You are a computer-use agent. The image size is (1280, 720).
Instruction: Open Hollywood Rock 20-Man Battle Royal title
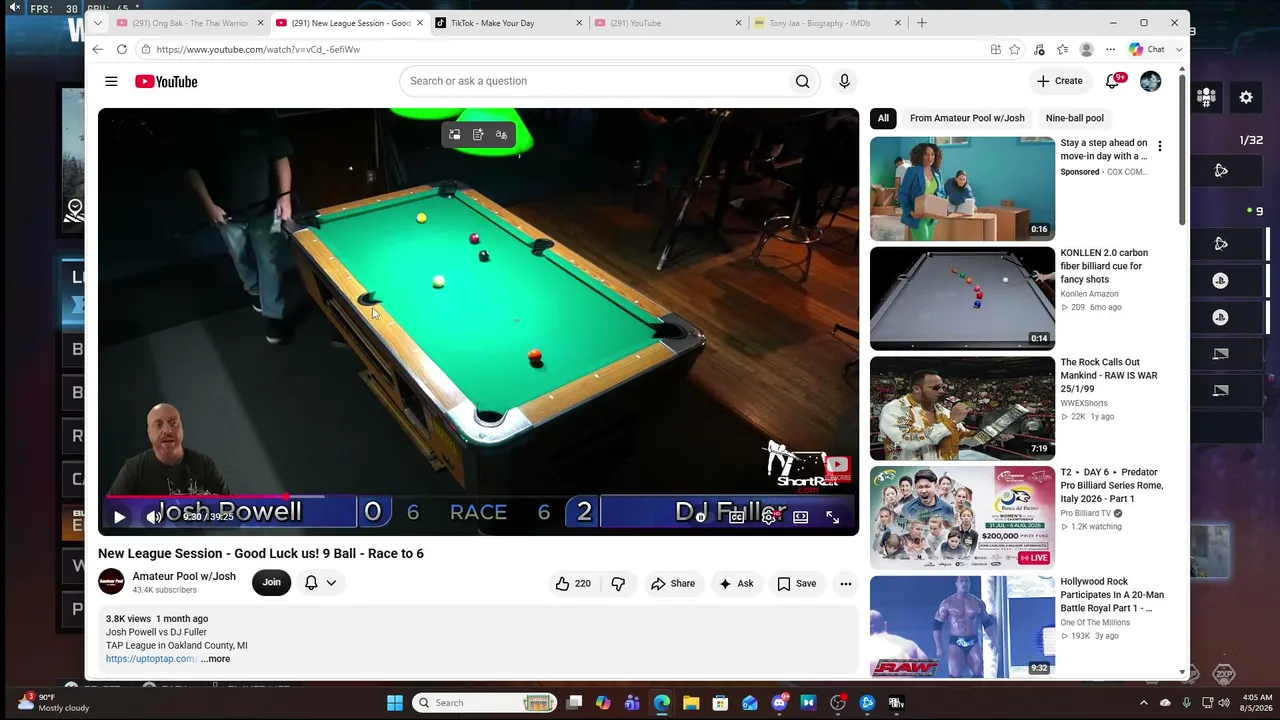pyautogui.click(x=1112, y=595)
